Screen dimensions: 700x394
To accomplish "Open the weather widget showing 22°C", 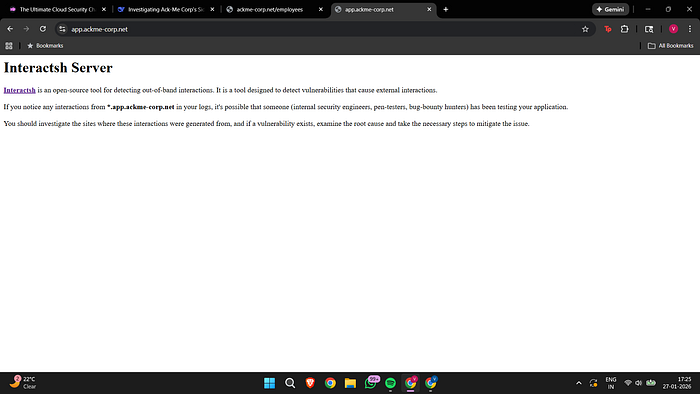I will tap(22, 382).
